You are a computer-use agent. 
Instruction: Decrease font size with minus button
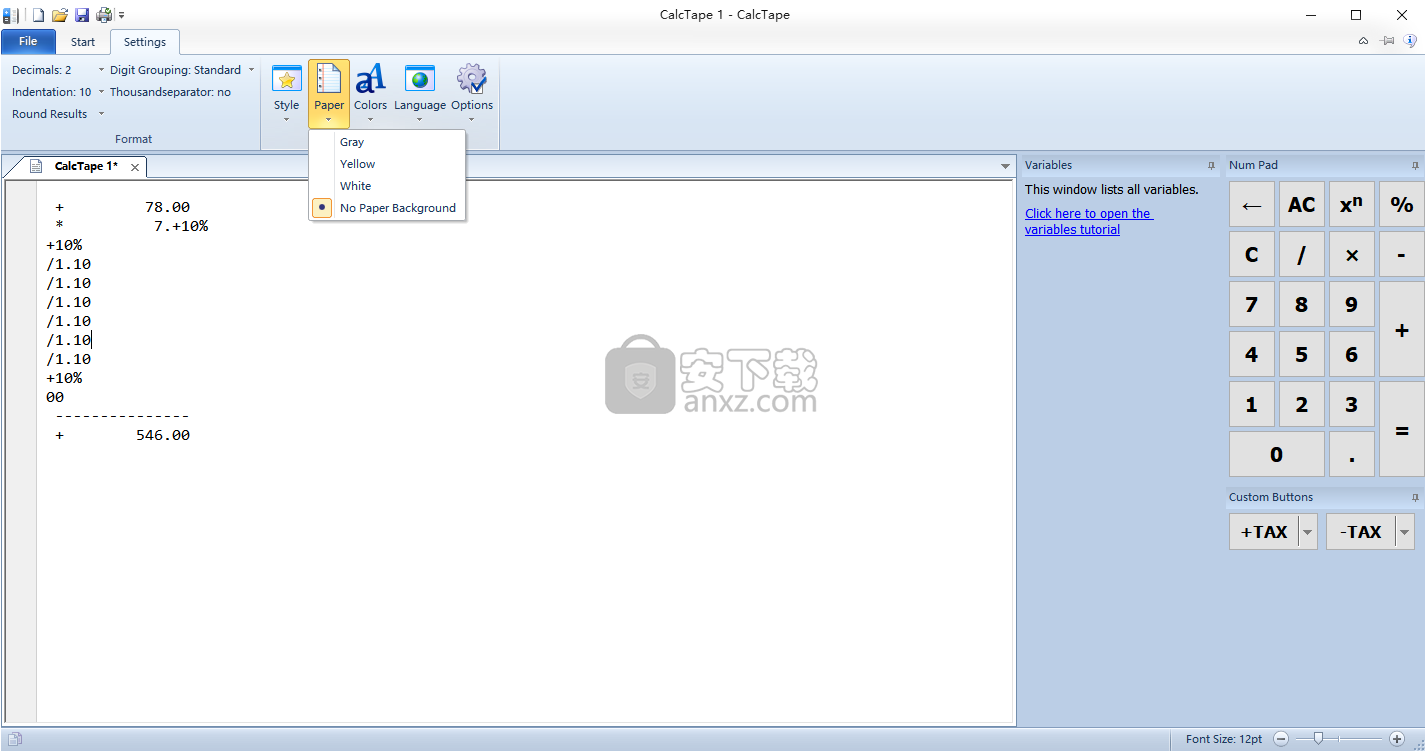(x=1281, y=739)
